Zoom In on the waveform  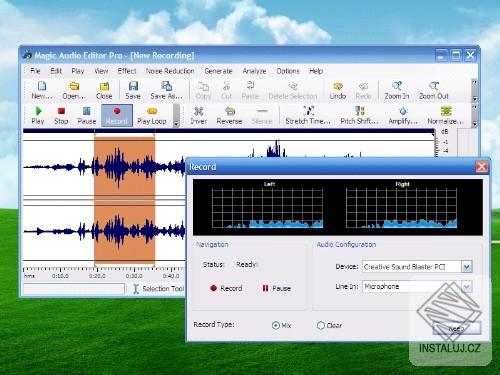tap(397, 90)
